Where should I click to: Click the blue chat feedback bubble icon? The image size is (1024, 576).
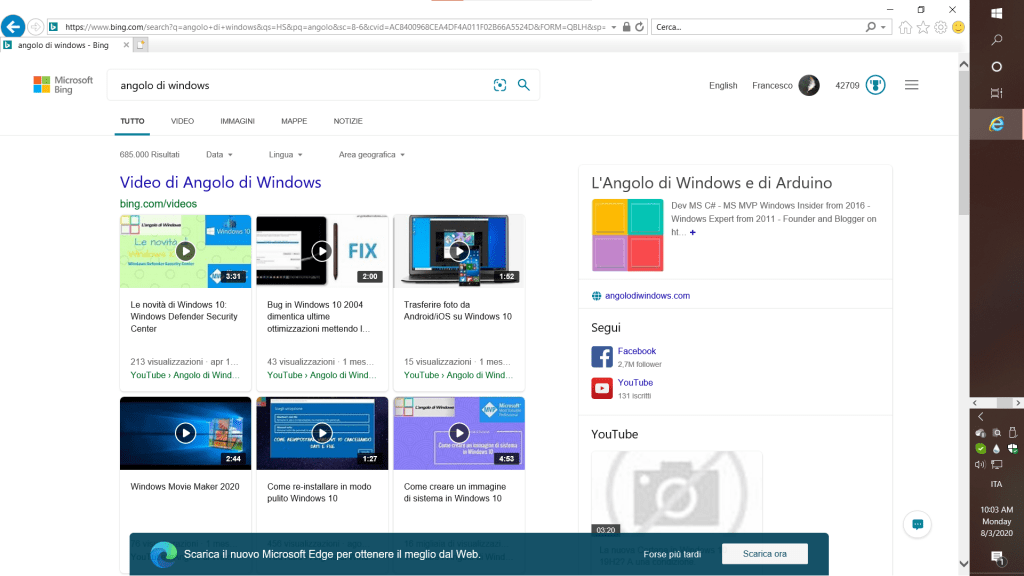[x=917, y=524]
